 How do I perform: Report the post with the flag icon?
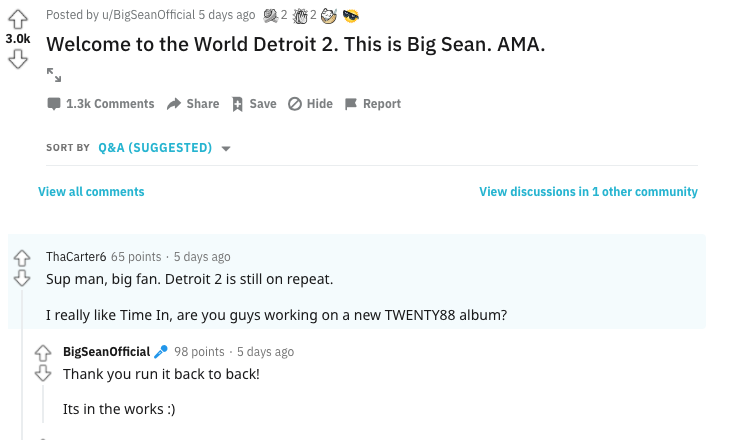click(x=372, y=104)
